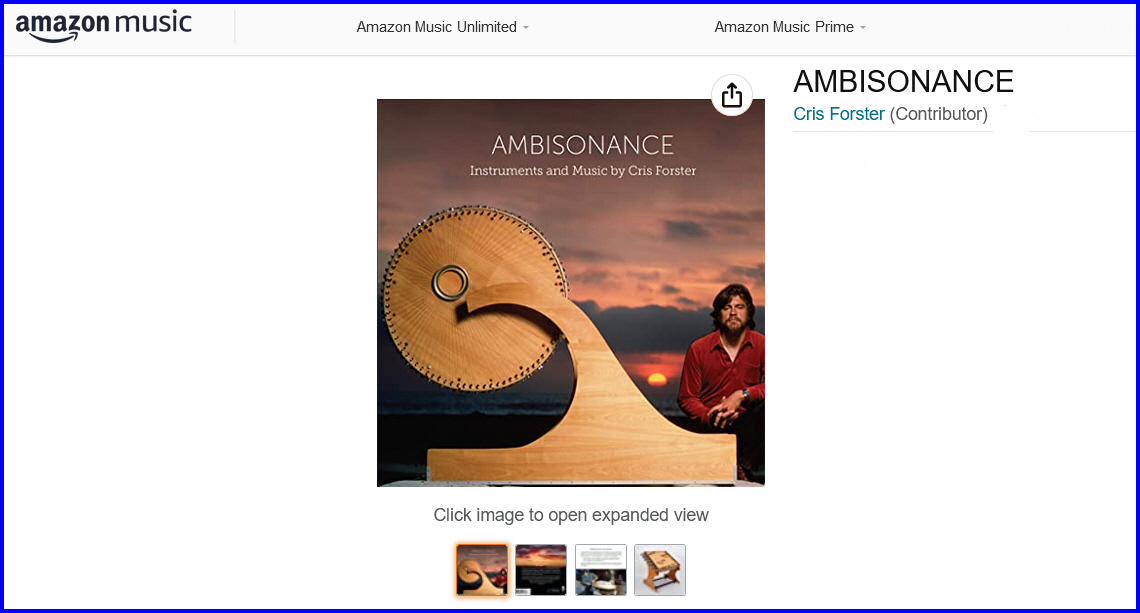
Task: Select the back cover sunset thumbnail
Action: tap(541, 570)
